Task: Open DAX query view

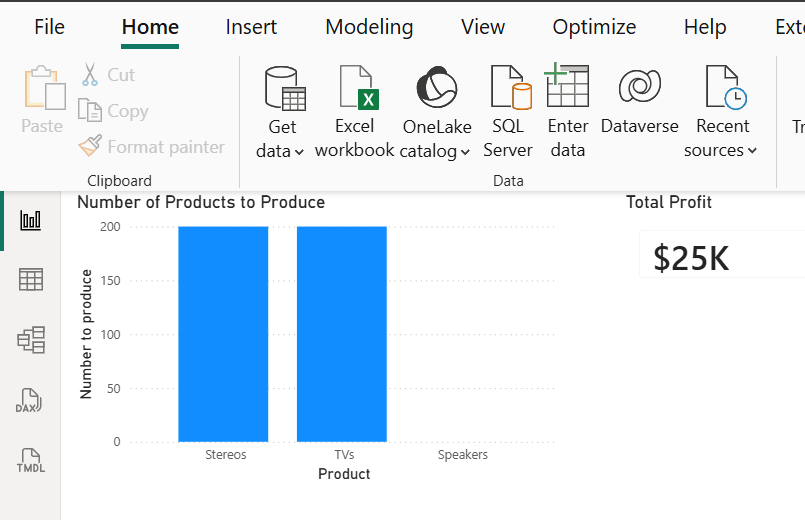Action: (29, 400)
